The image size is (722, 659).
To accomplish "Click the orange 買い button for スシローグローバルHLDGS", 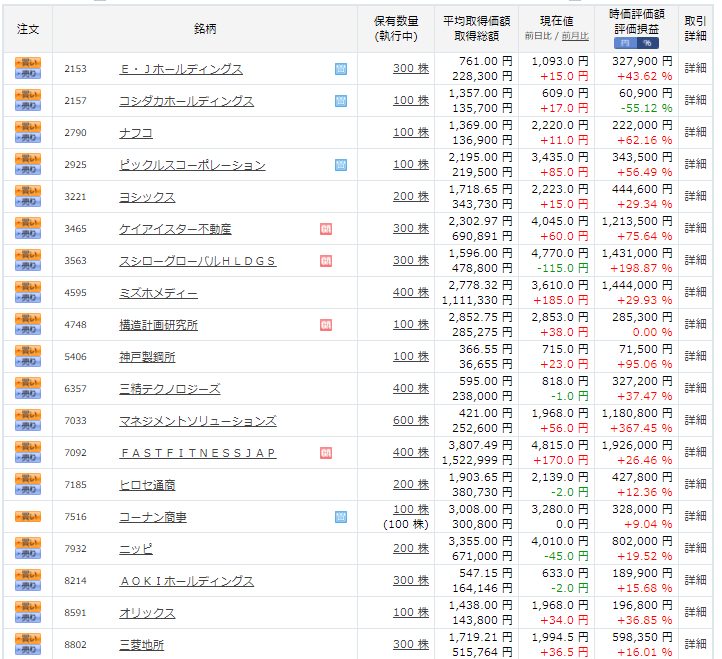I will pyautogui.click(x=28, y=255).
